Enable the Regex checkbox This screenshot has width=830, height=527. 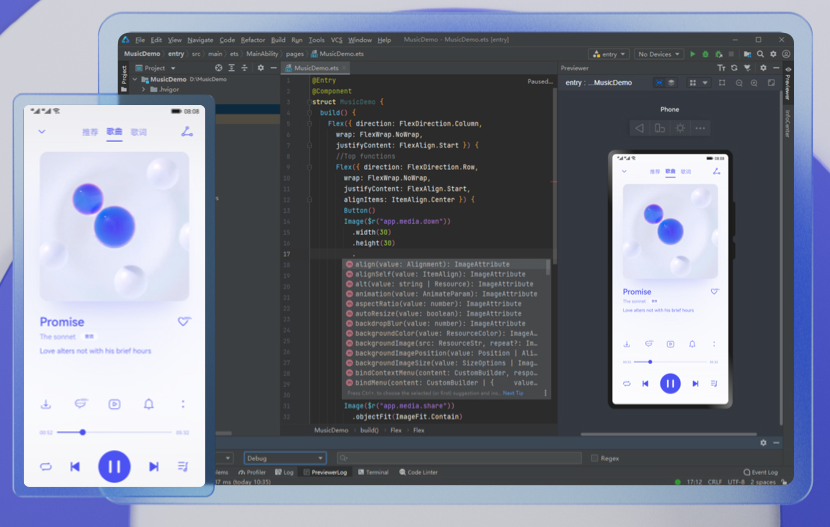[594, 458]
